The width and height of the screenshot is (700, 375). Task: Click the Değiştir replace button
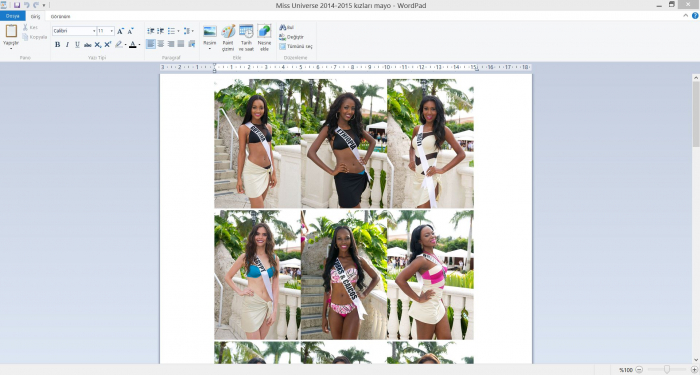tap(292, 37)
